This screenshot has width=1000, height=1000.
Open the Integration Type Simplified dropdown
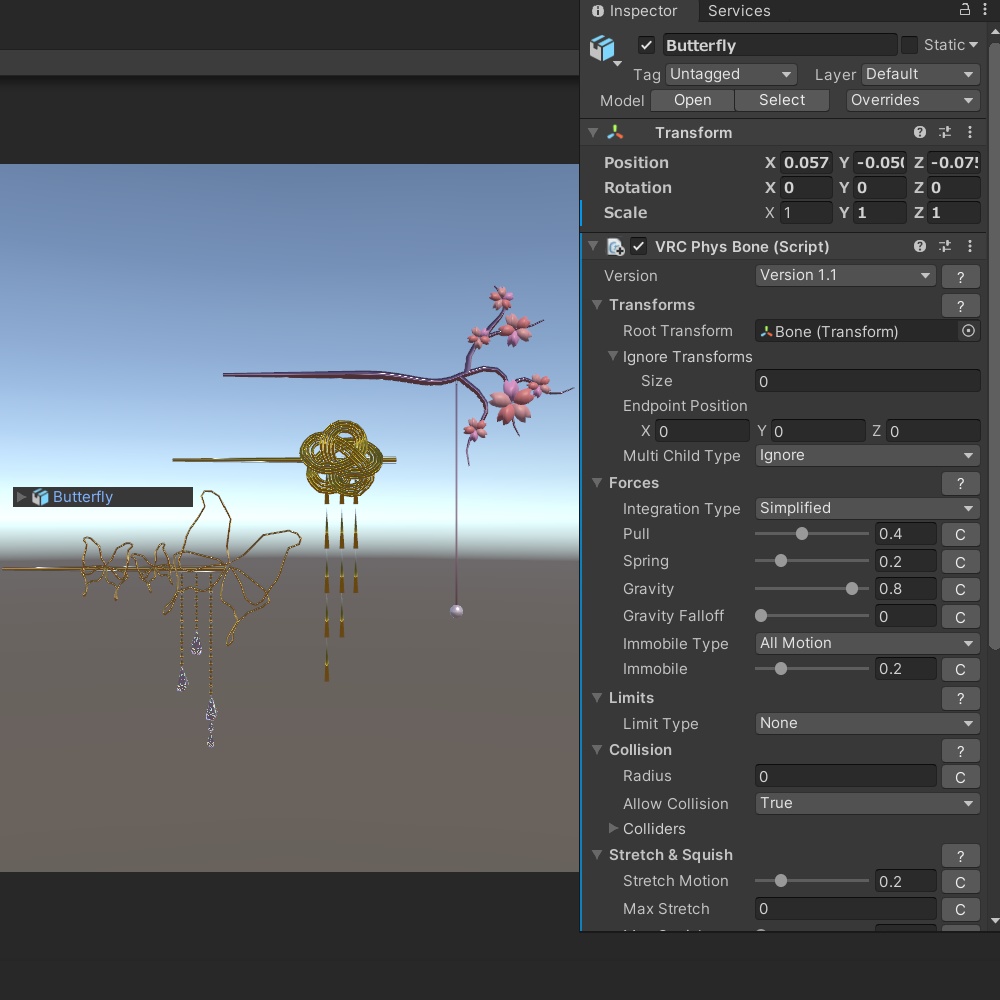867,508
